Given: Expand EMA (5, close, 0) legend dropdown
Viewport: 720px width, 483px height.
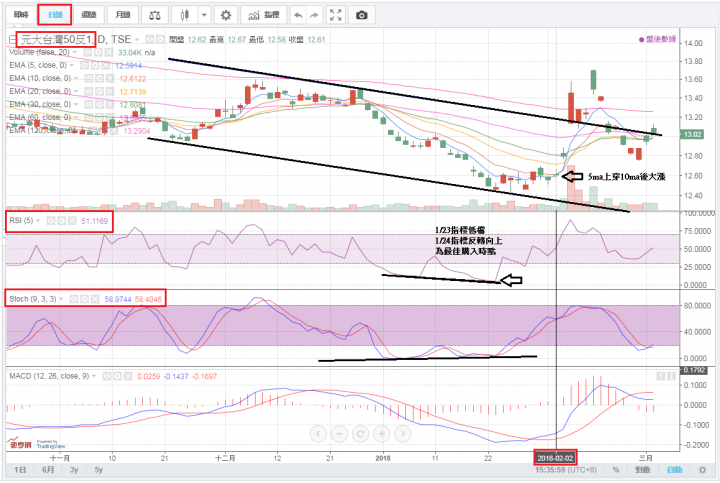Looking at the screenshot, I should (71, 65).
